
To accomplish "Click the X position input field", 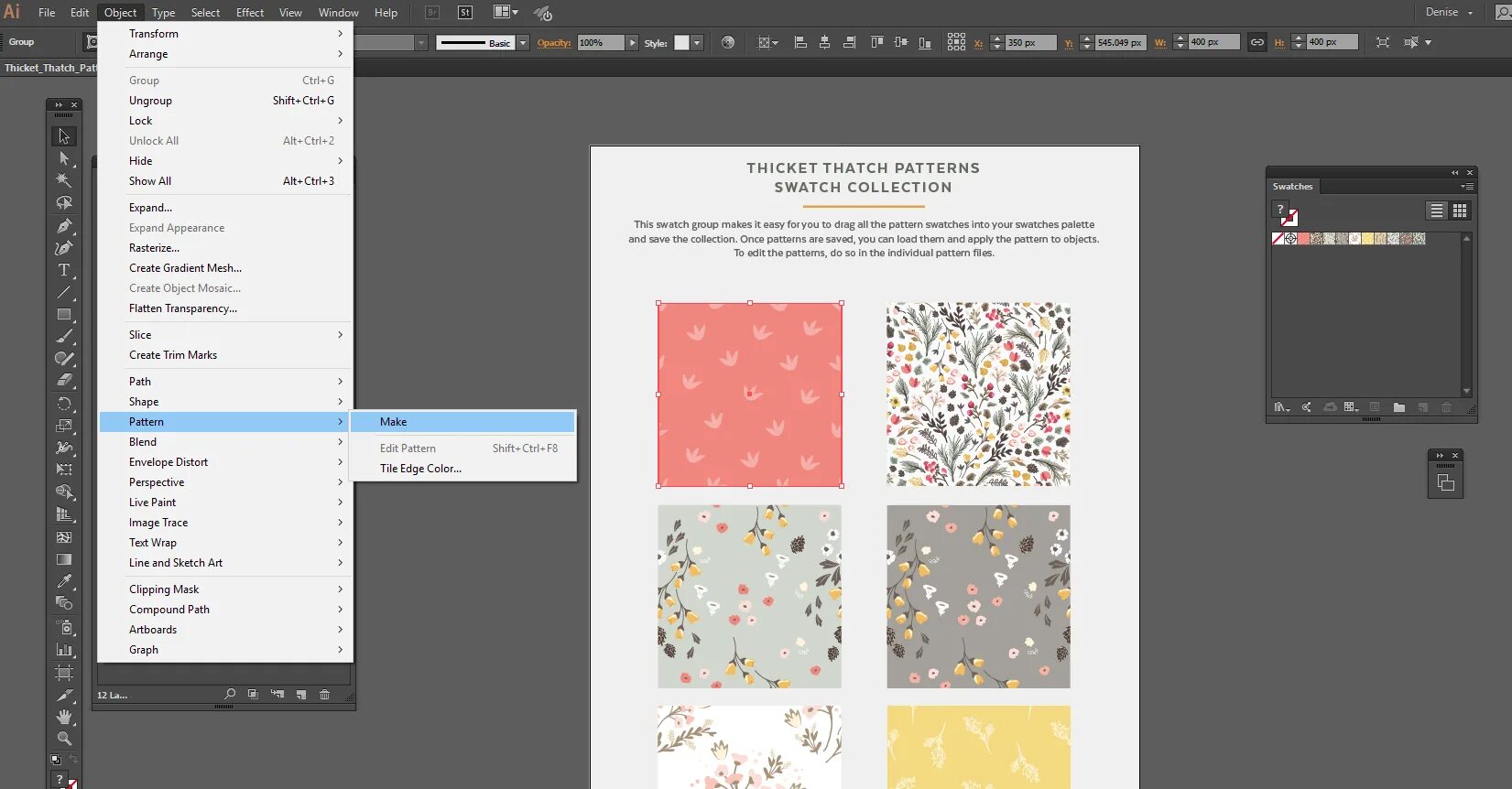I will tap(1029, 42).
